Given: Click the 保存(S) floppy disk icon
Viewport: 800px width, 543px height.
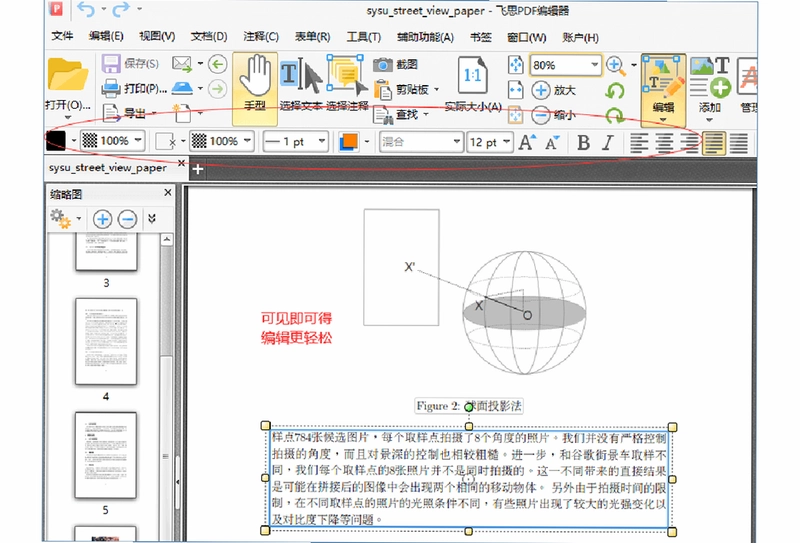Looking at the screenshot, I should 111,64.
